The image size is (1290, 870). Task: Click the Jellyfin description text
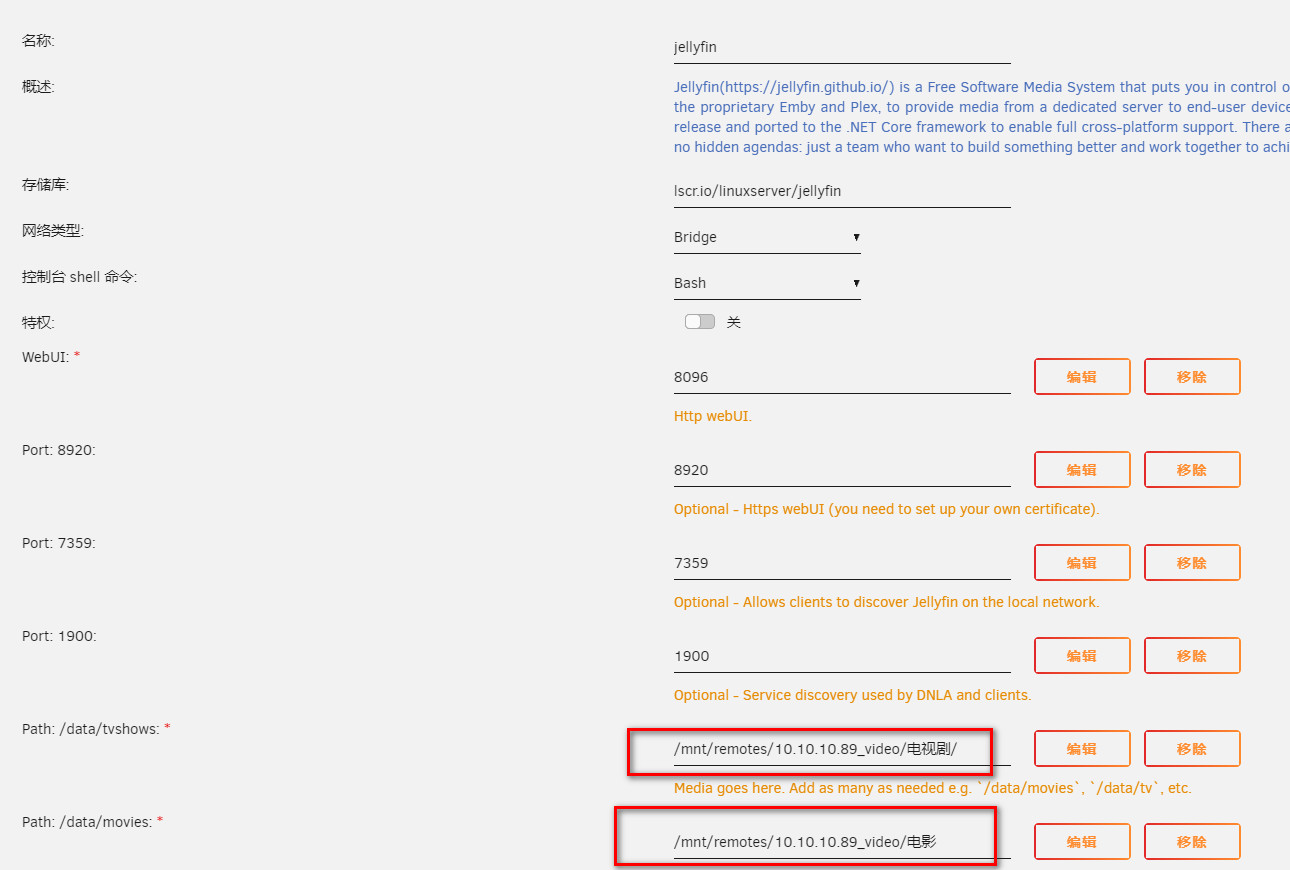click(982, 117)
